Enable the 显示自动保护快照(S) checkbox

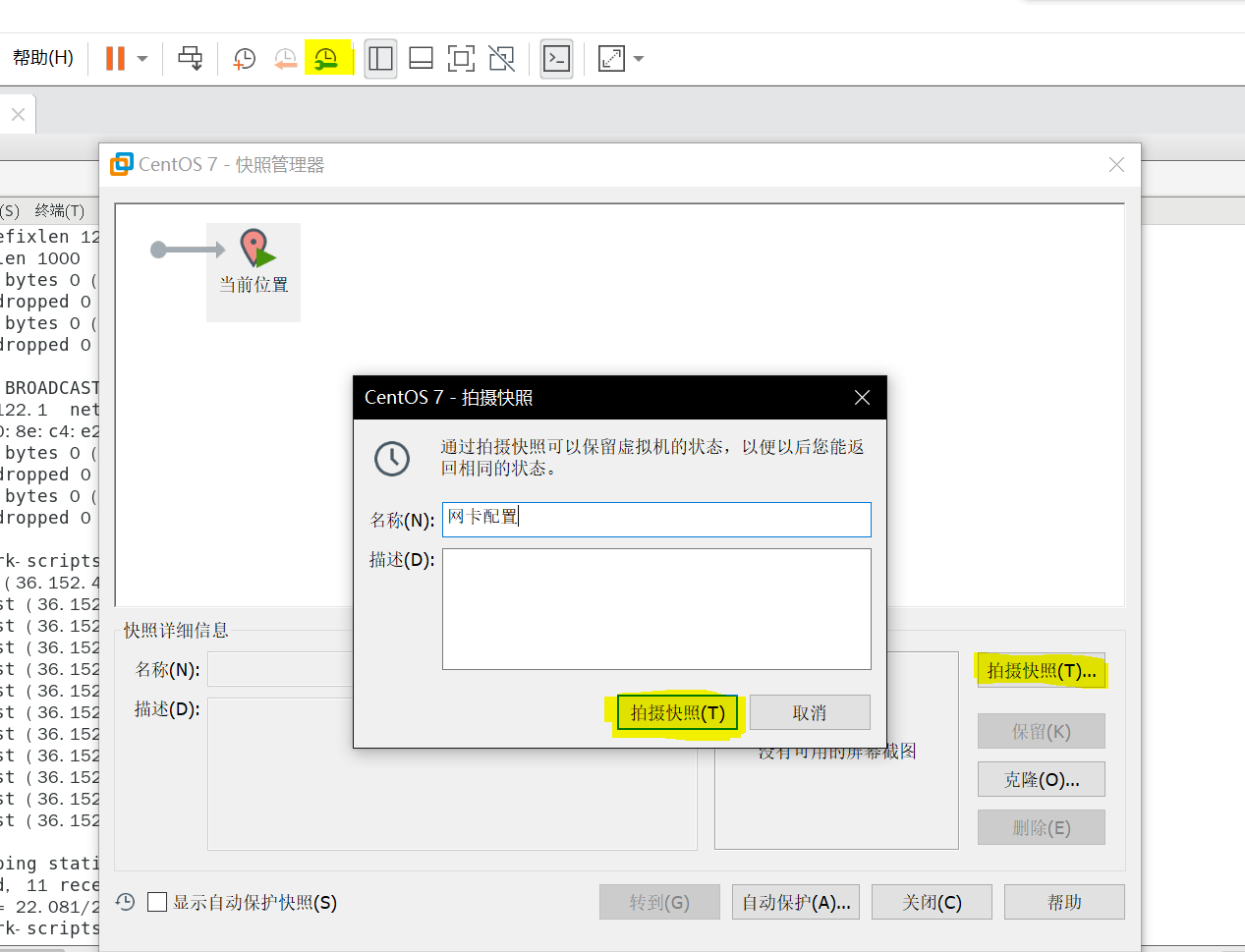tap(157, 902)
